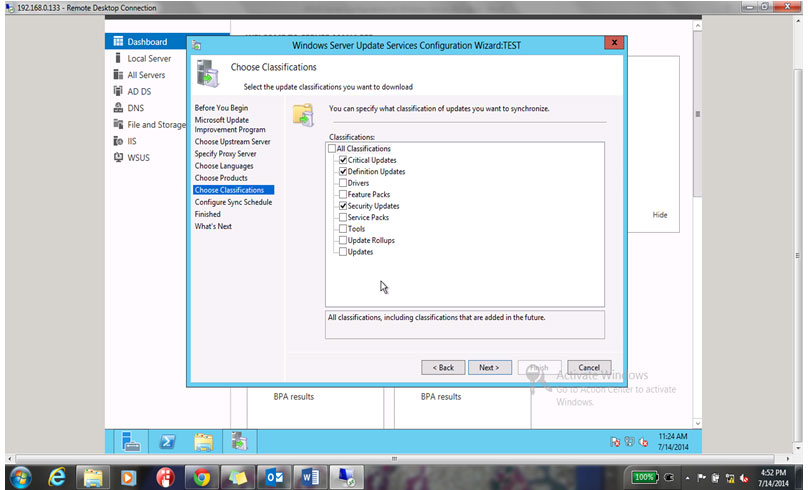Click WSUS wizard icon in remote taskbar
808x490 pixels.
[240, 442]
